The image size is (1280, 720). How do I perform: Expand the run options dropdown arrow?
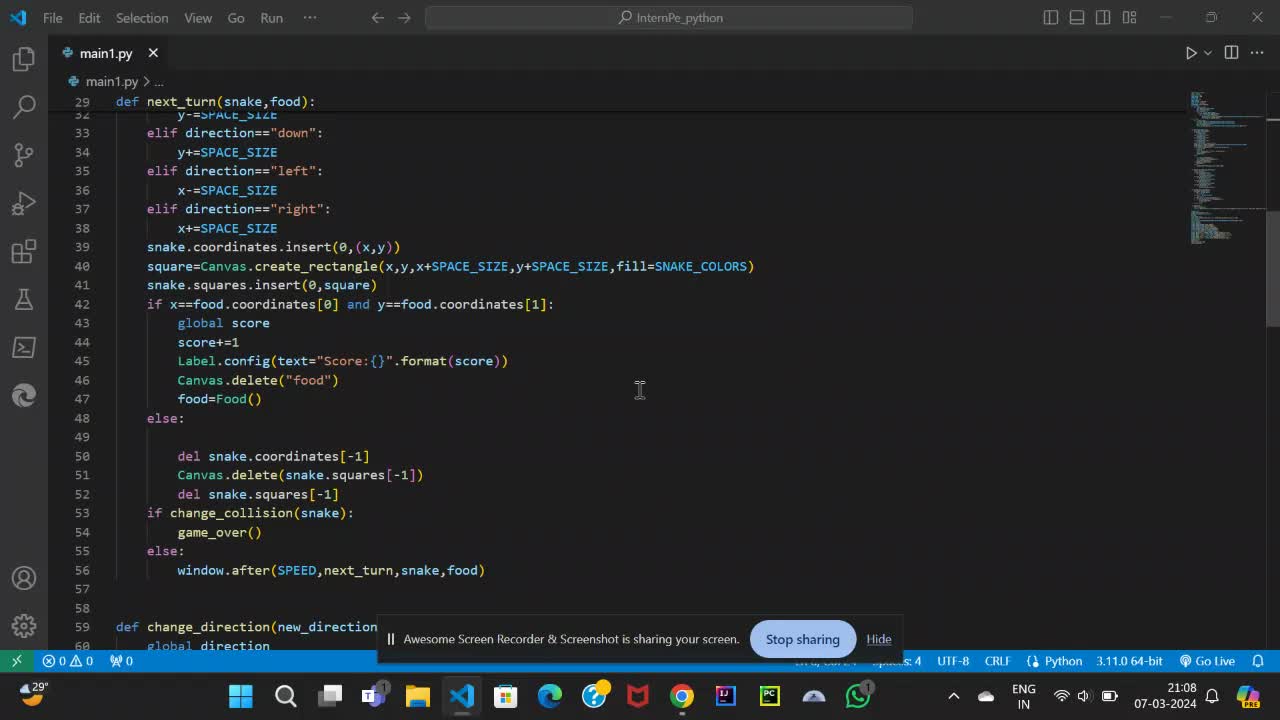coord(1208,53)
